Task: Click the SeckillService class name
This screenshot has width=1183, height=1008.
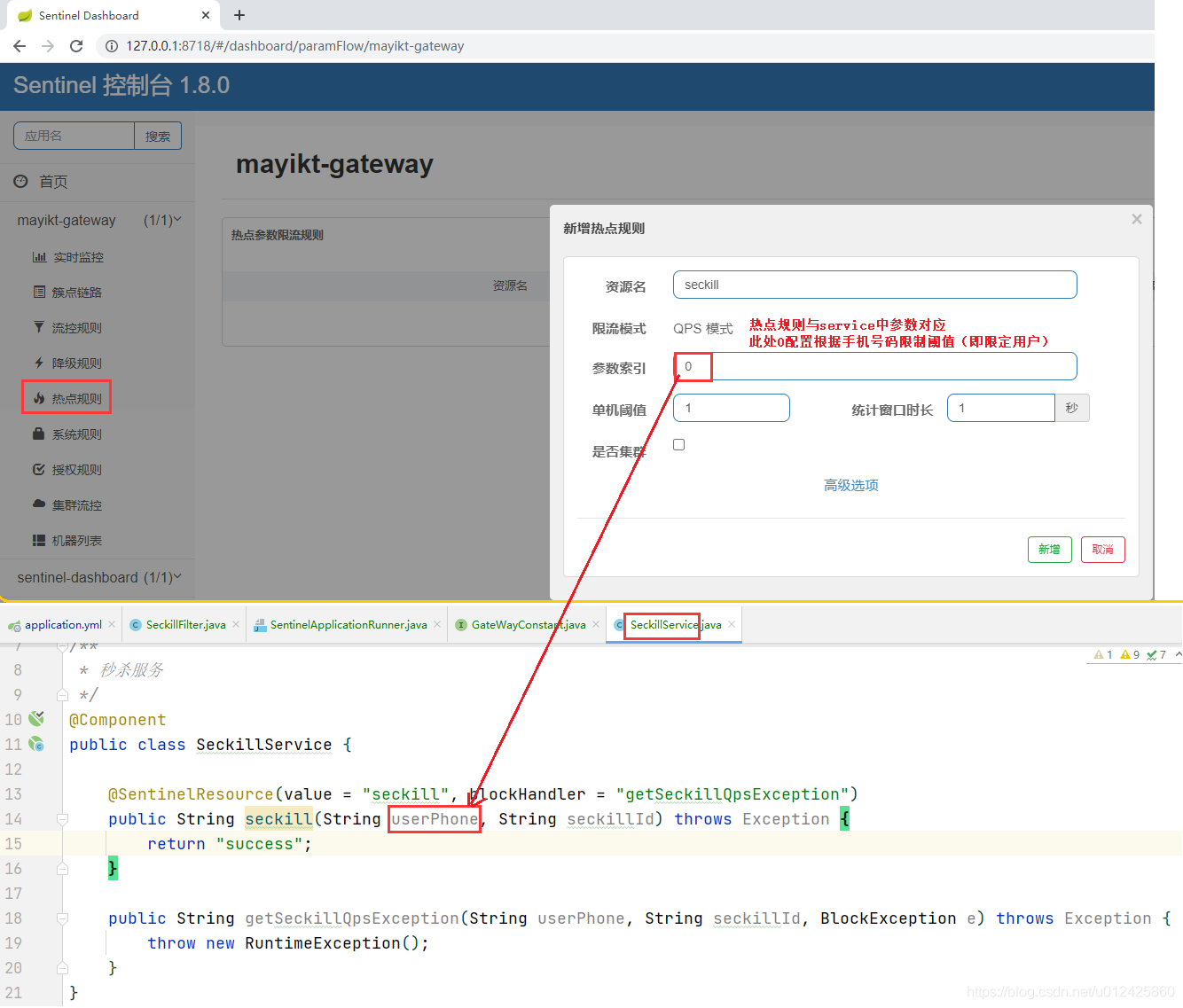Action: coord(264,745)
